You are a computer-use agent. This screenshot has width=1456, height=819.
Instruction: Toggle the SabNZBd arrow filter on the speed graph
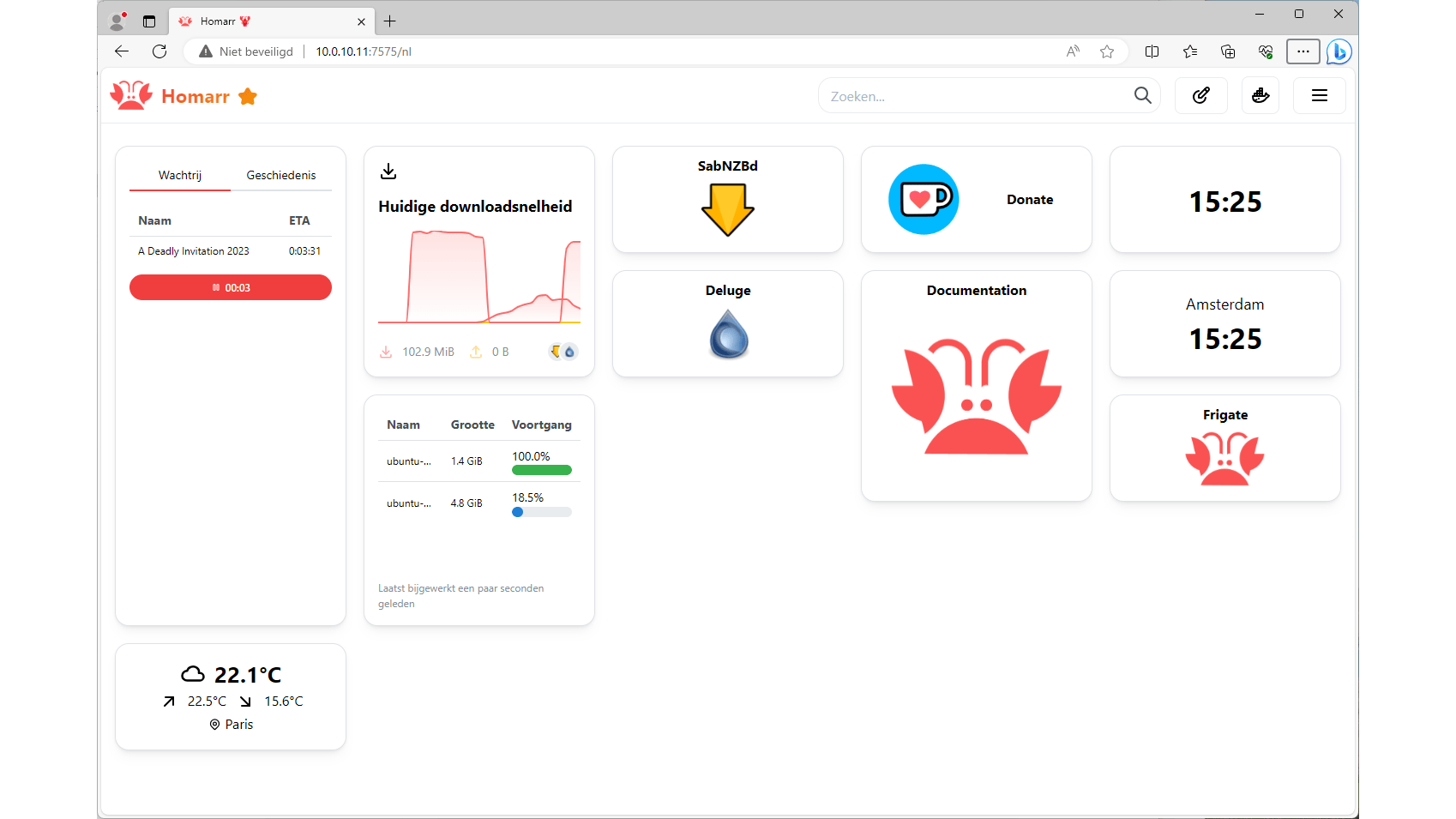(x=557, y=351)
